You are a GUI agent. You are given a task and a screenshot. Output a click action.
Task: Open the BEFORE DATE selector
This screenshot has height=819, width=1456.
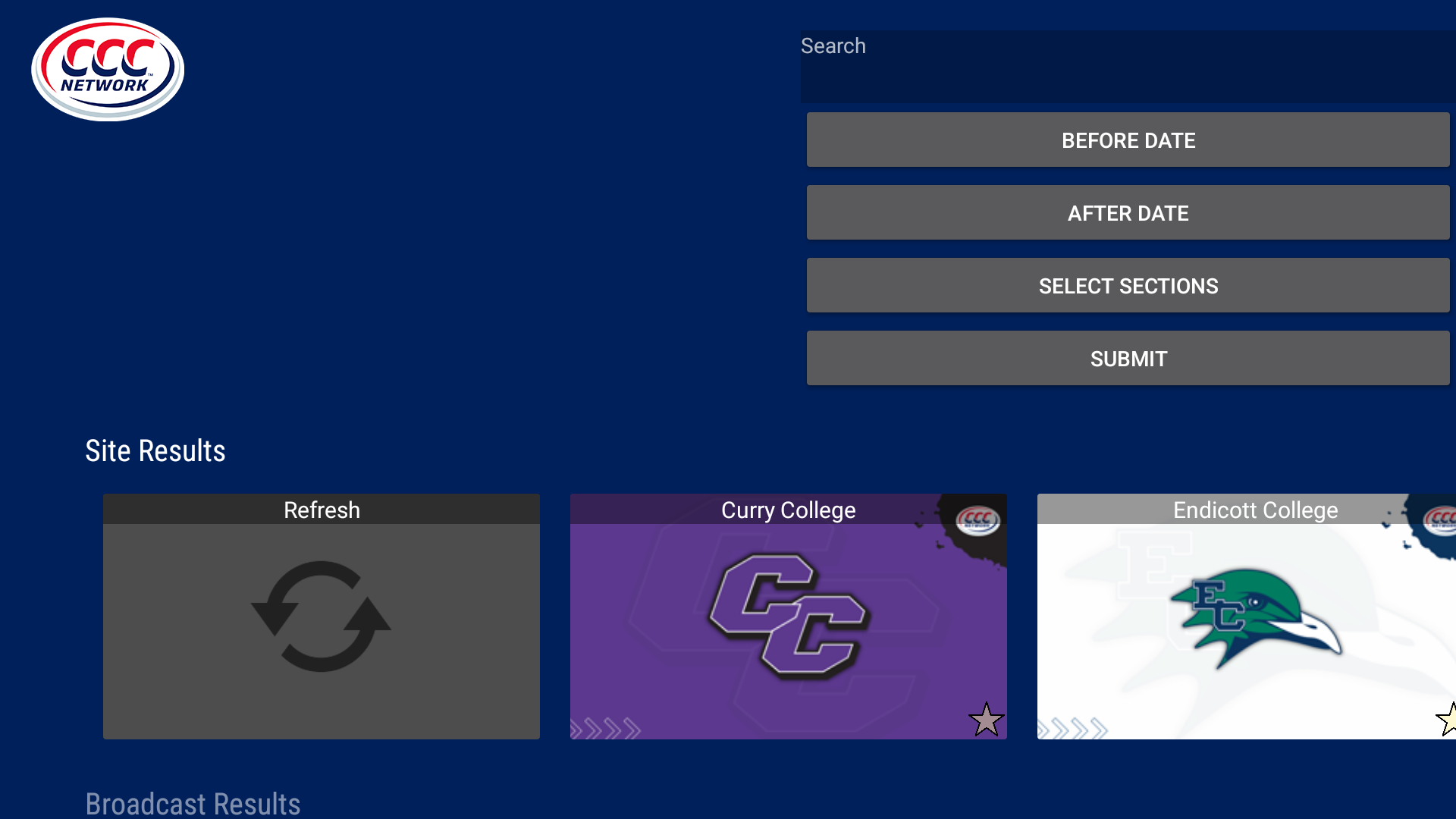point(1128,140)
